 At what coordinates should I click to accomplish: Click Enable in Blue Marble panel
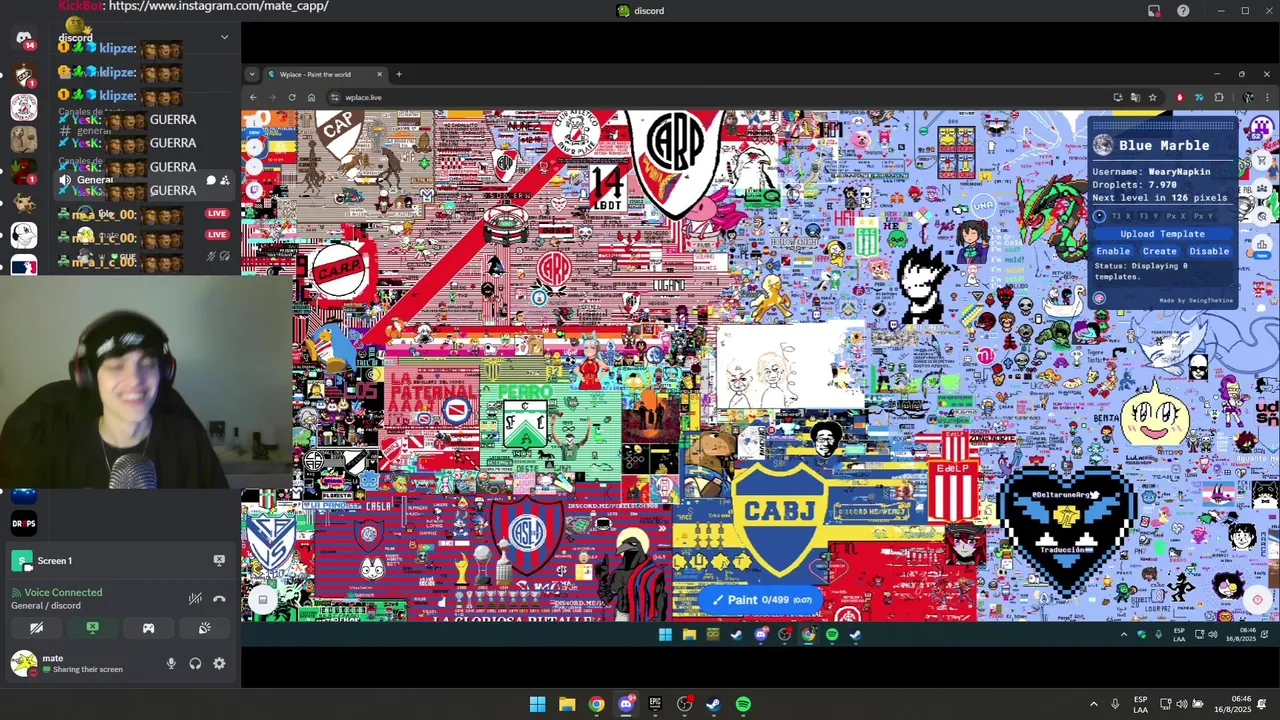pyautogui.click(x=1113, y=251)
